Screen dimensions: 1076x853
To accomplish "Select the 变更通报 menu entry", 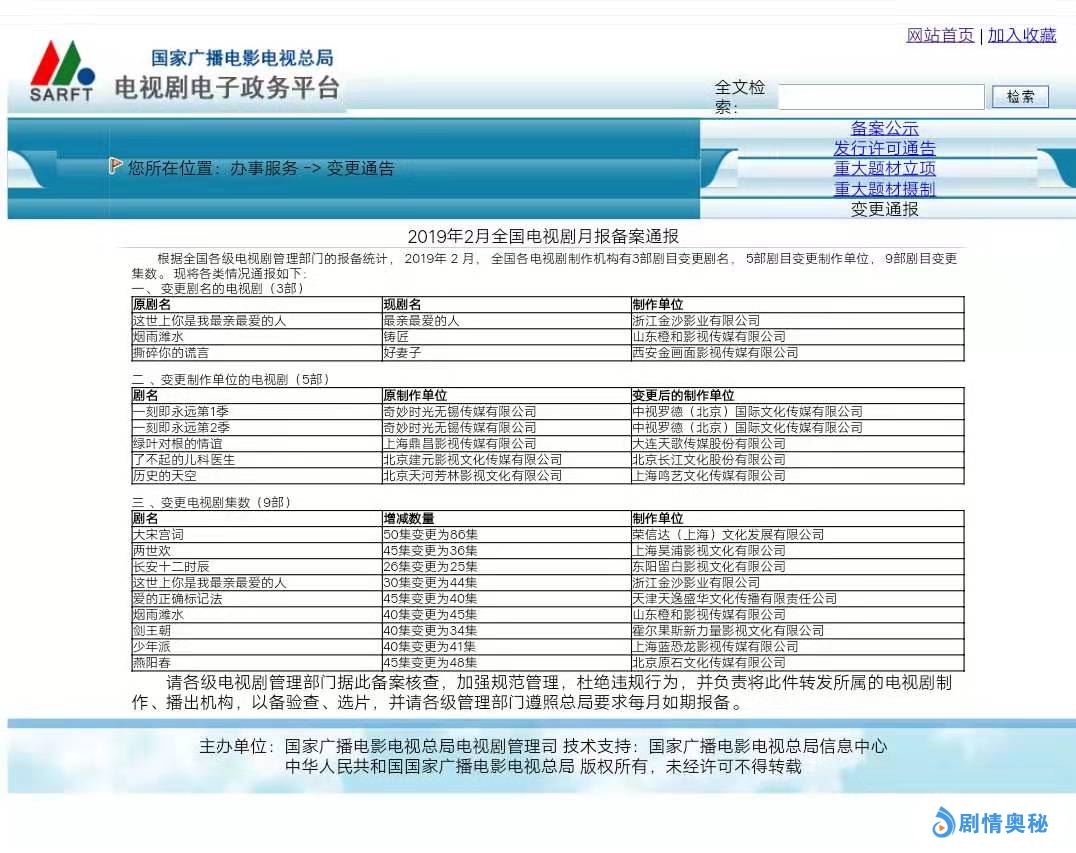I will (884, 209).
